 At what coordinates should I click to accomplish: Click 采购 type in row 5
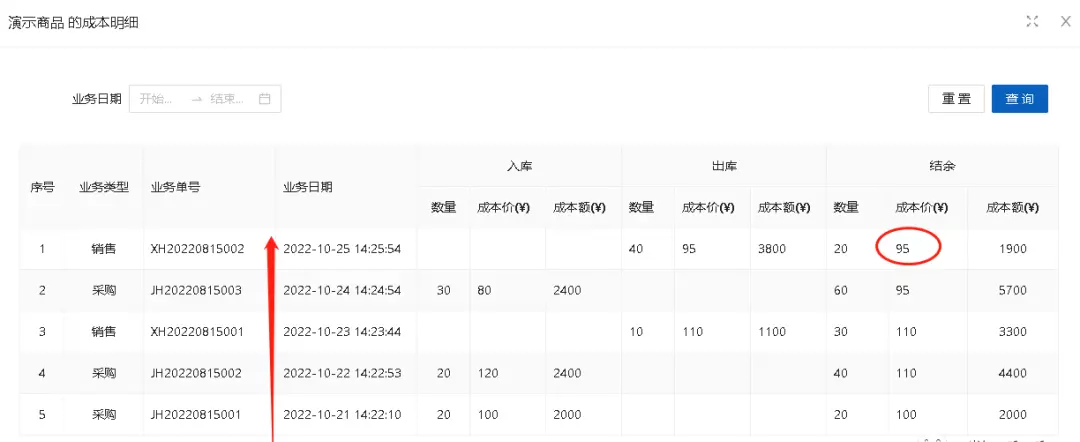click(104, 414)
